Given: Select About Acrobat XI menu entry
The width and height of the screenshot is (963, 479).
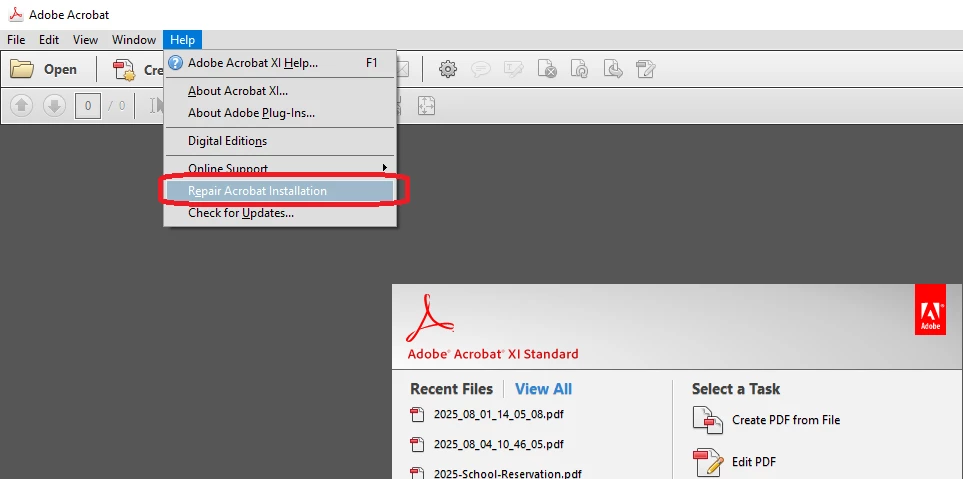Looking at the screenshot, I should (x=280, y=91).
